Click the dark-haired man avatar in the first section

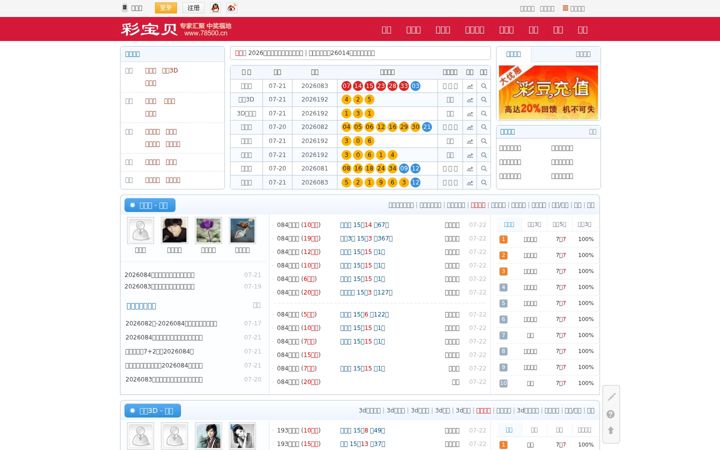click(x=174, y=231)
